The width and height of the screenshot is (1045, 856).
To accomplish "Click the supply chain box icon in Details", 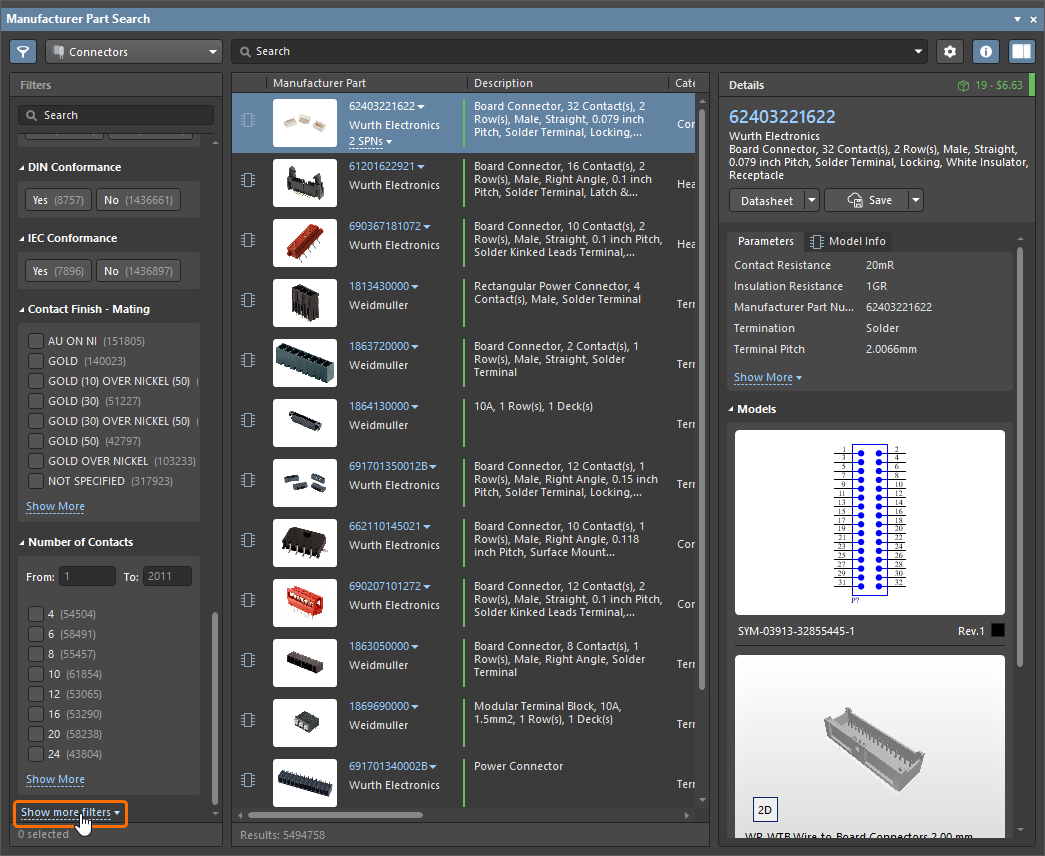I will coord(962,86).
